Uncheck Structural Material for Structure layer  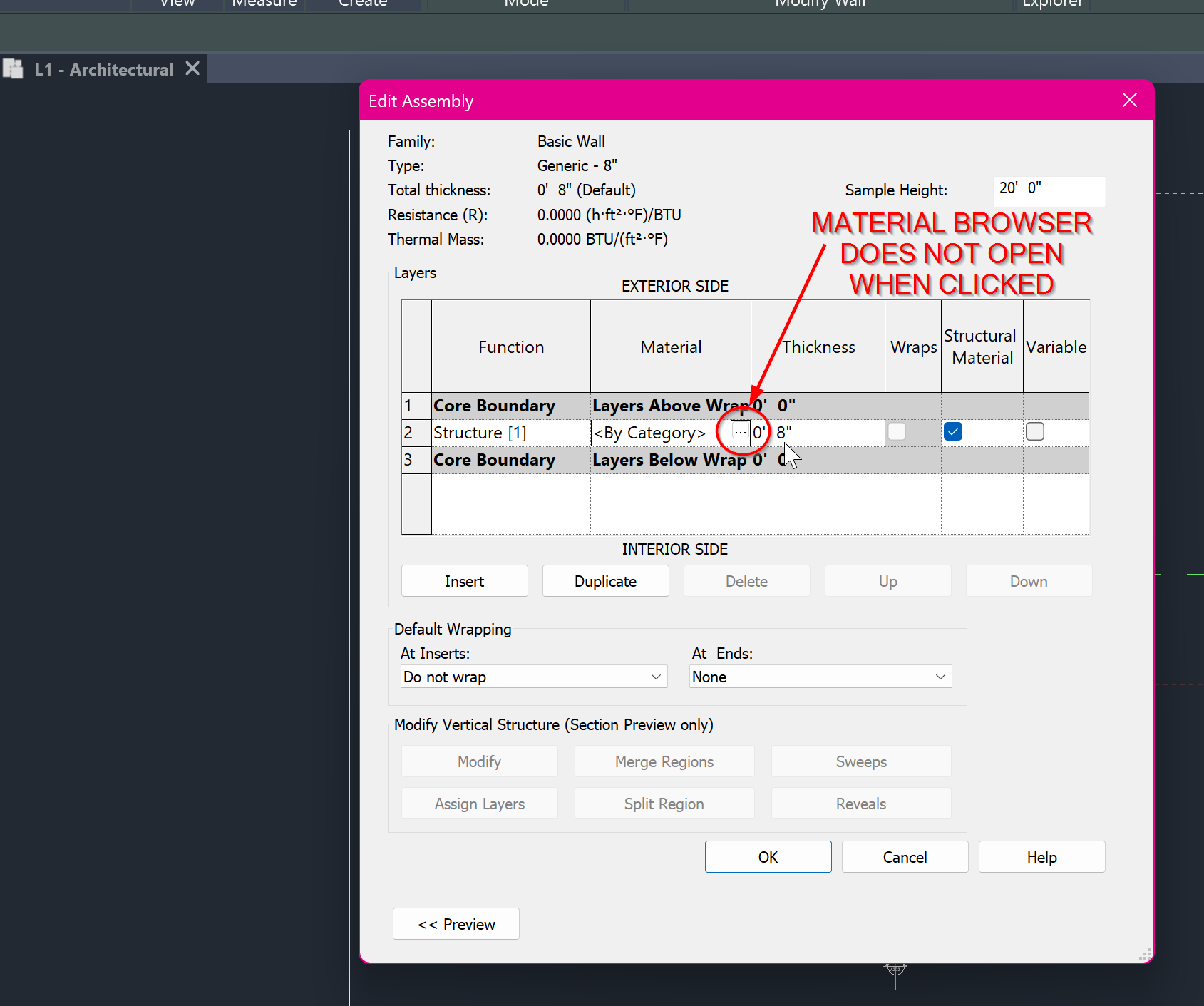click(x=953, y=431)
